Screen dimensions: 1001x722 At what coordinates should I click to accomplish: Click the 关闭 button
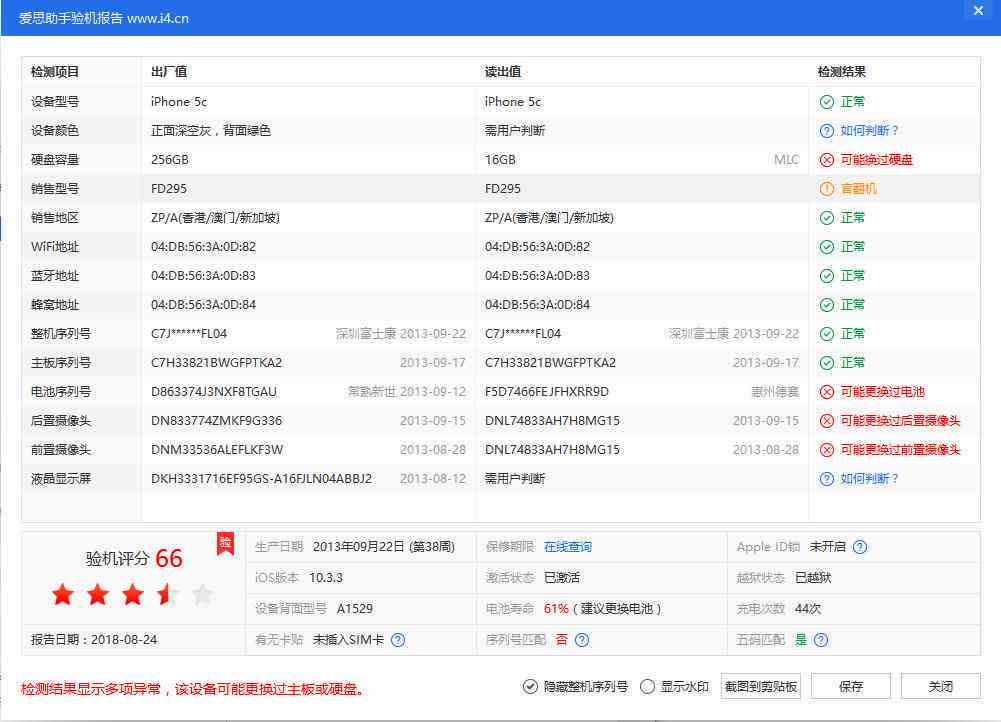point(940,686)
